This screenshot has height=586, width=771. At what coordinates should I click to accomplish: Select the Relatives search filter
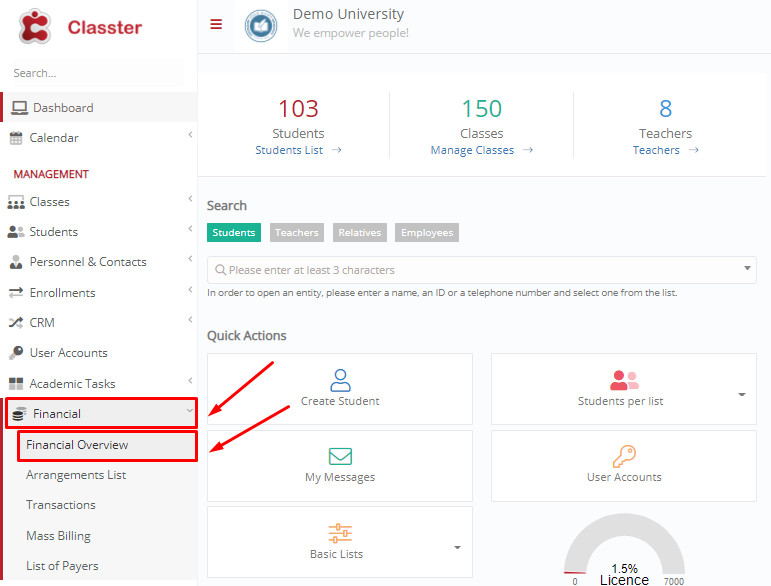pyautogui.click(x=359, y=233)
